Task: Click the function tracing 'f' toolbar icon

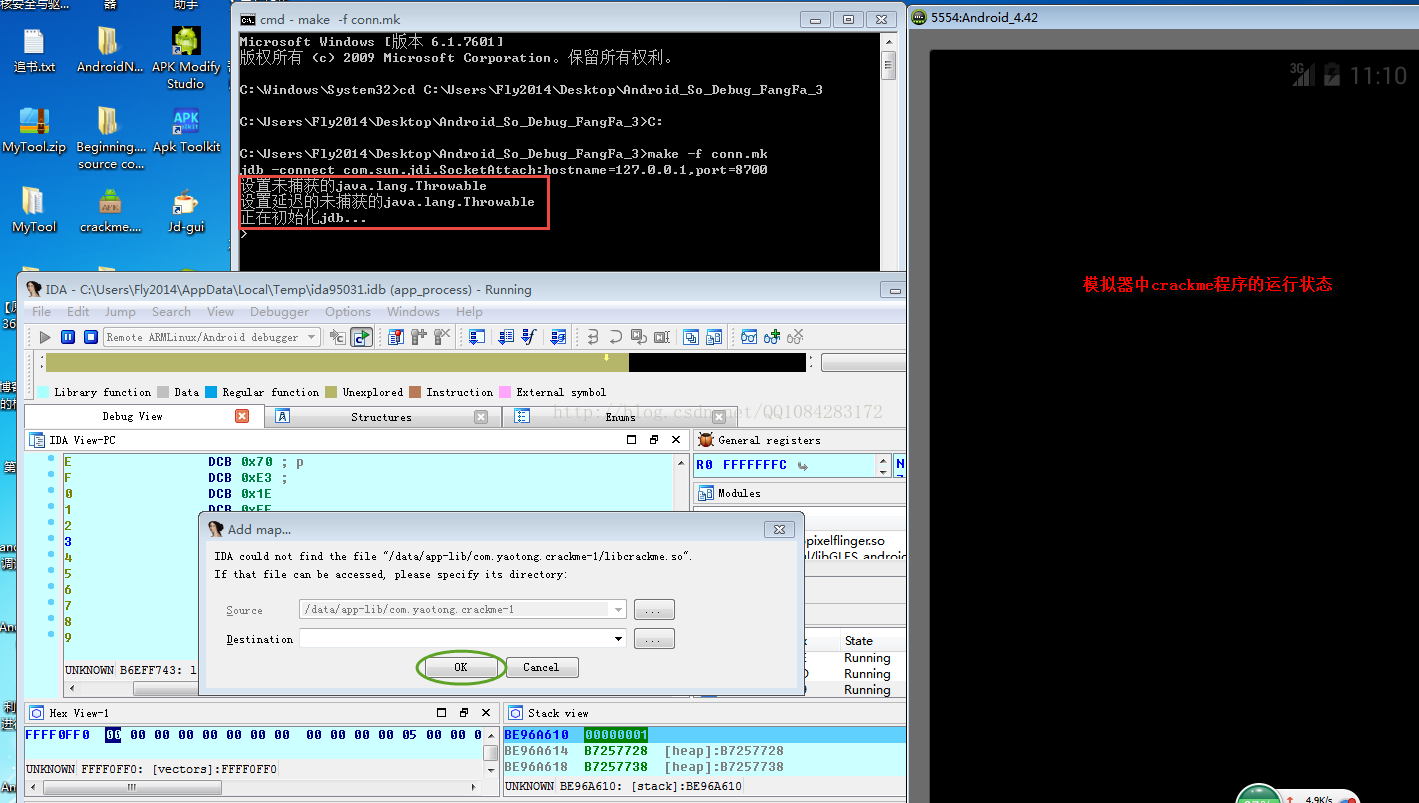Action: coord(528,337)
